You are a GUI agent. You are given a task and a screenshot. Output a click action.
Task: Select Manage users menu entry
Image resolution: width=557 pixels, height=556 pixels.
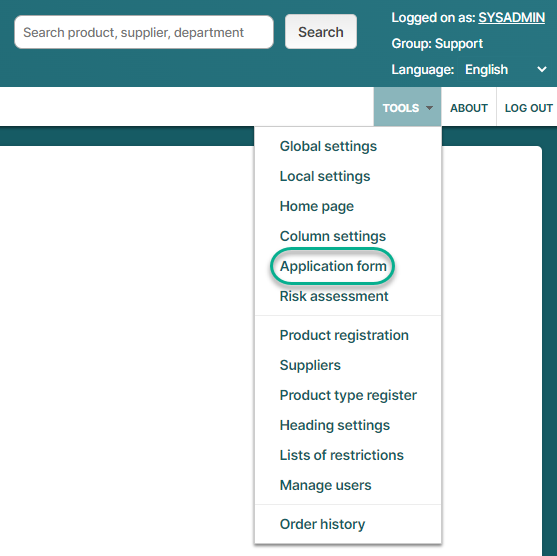[325, 485]
